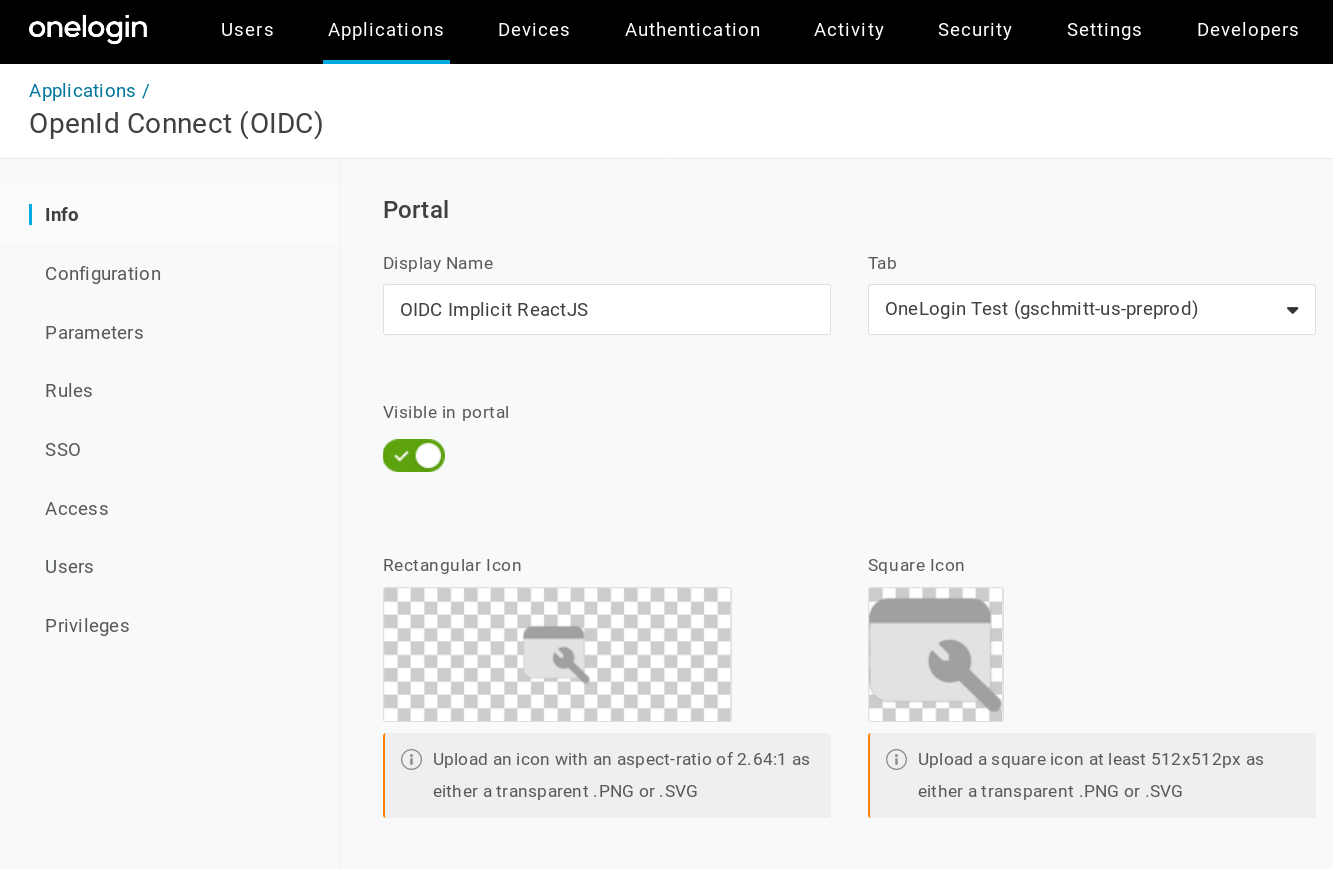Click the 'Rectangular Icon' label
This screenshot has width=1333, height=869.
pyautogui.click(x=452, y=566)
